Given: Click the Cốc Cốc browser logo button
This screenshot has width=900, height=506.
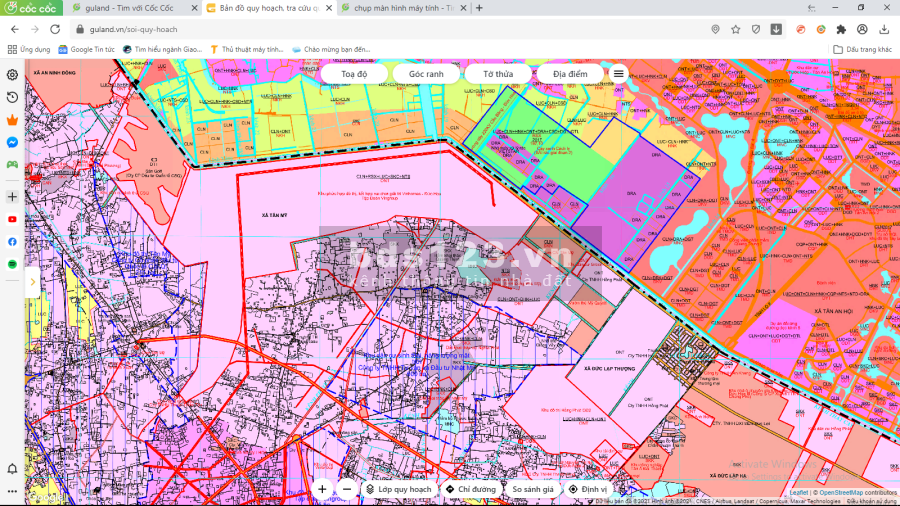Looking at the screenshot, I should tap(31, 8).
